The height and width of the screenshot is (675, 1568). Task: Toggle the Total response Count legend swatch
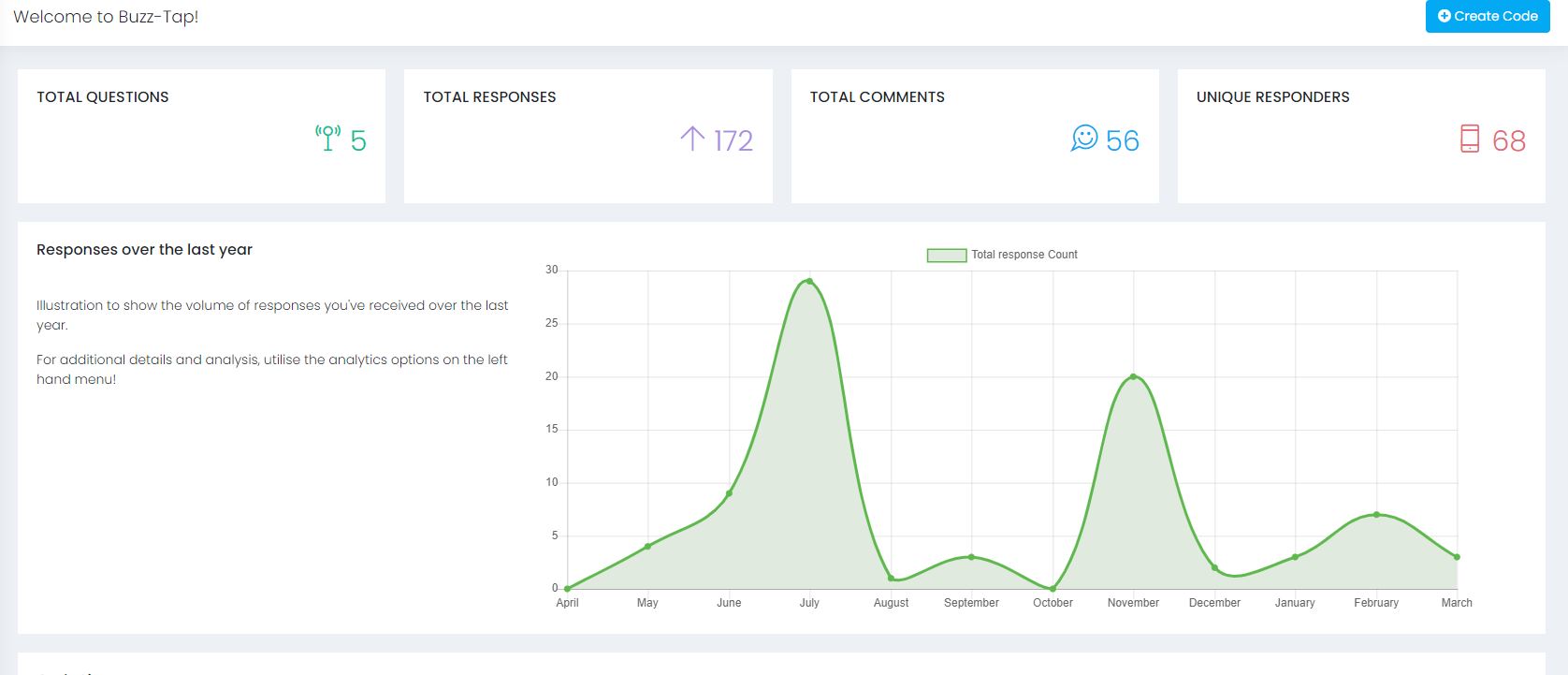pyautogui.click(x=946, y=255)
